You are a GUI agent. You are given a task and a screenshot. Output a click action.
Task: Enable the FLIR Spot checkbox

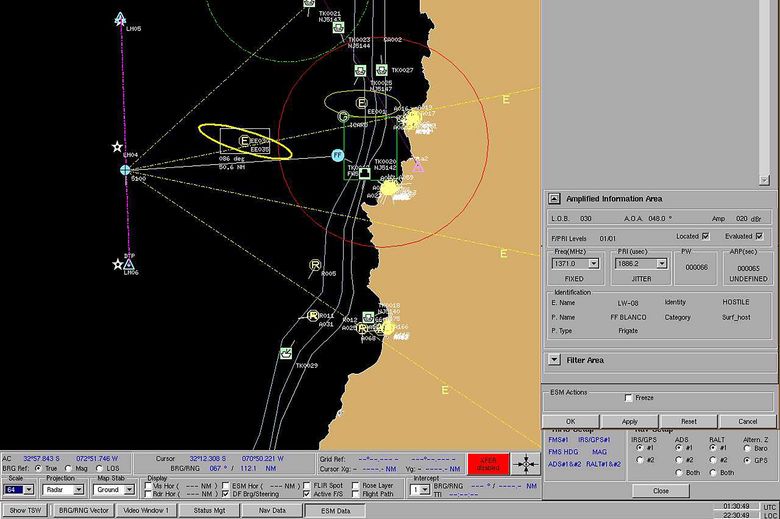(306, 485)
